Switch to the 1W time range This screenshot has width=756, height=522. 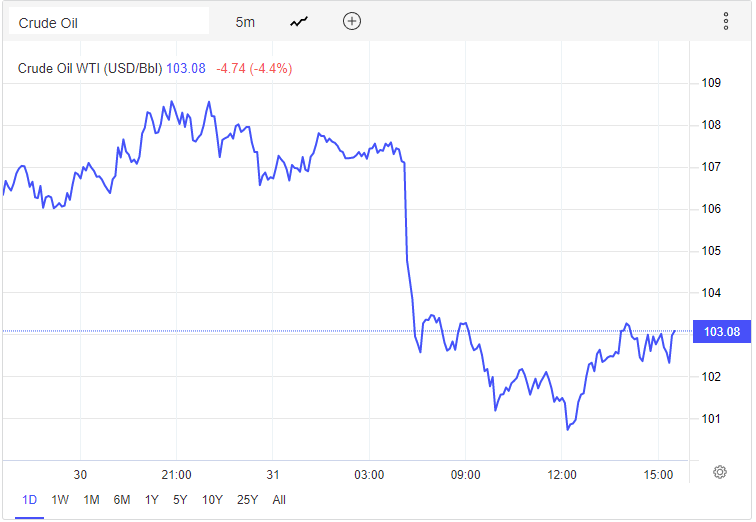point(60,499)
